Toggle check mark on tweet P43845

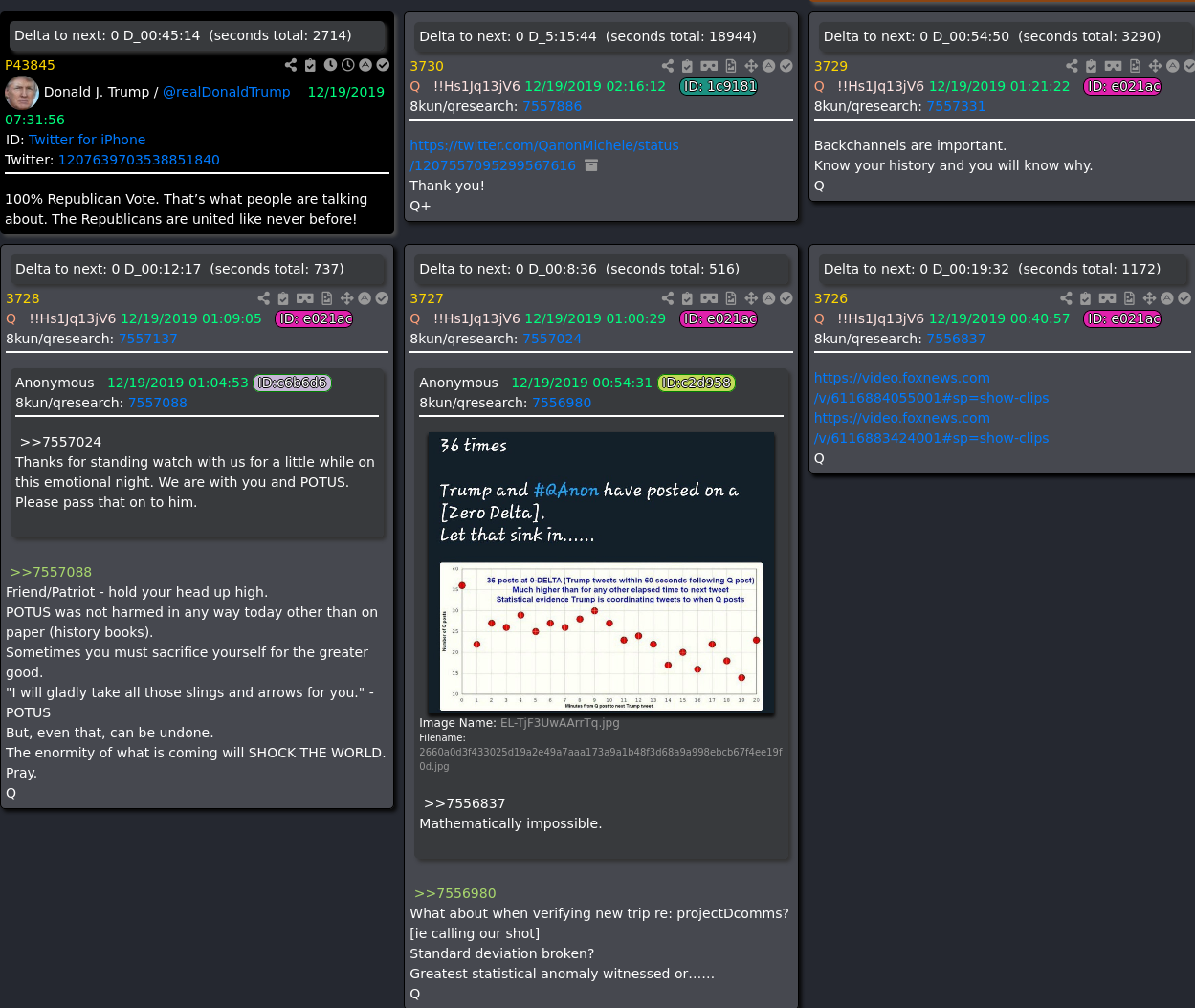point(384,65)
